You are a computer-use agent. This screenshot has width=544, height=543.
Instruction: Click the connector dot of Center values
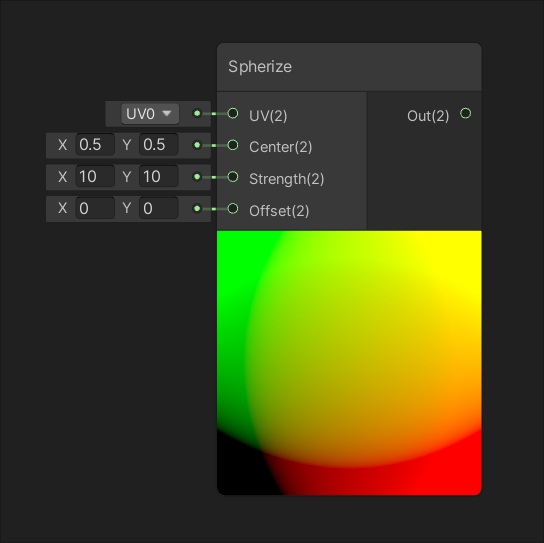pyautogui.click(x=197, y=145)
